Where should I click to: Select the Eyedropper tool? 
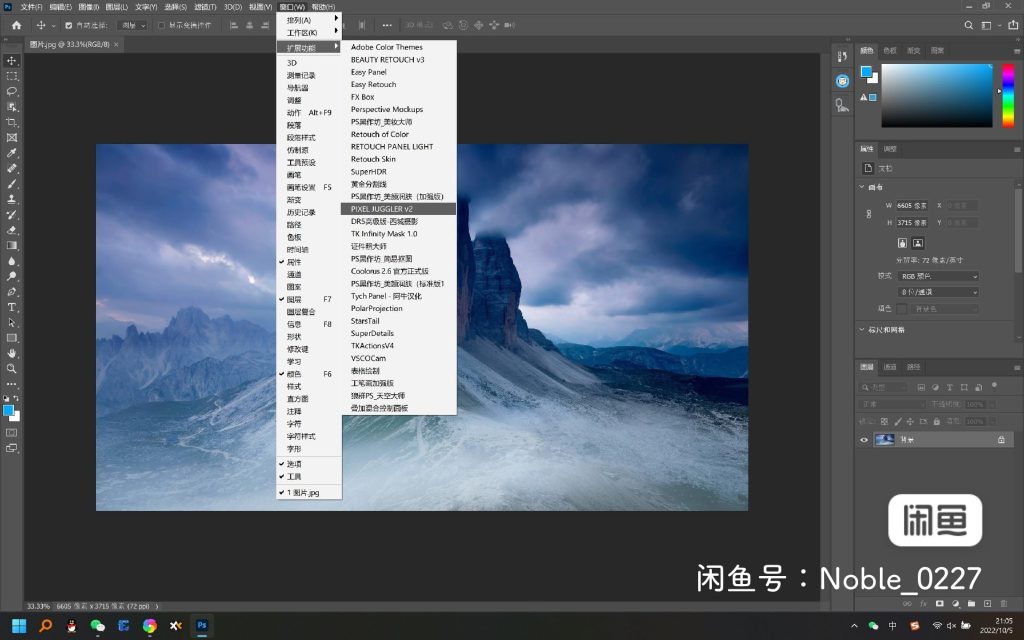12,153
